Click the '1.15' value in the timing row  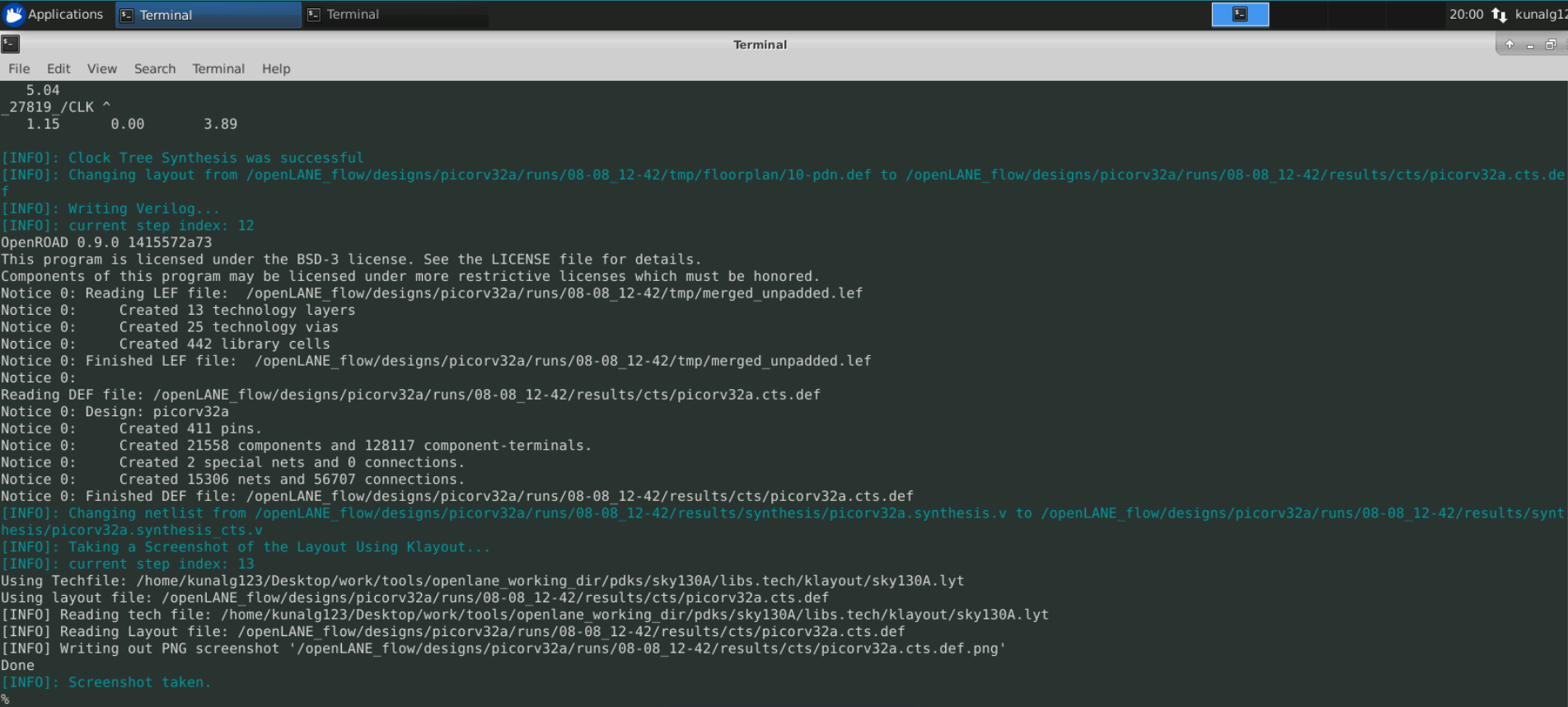43,124
